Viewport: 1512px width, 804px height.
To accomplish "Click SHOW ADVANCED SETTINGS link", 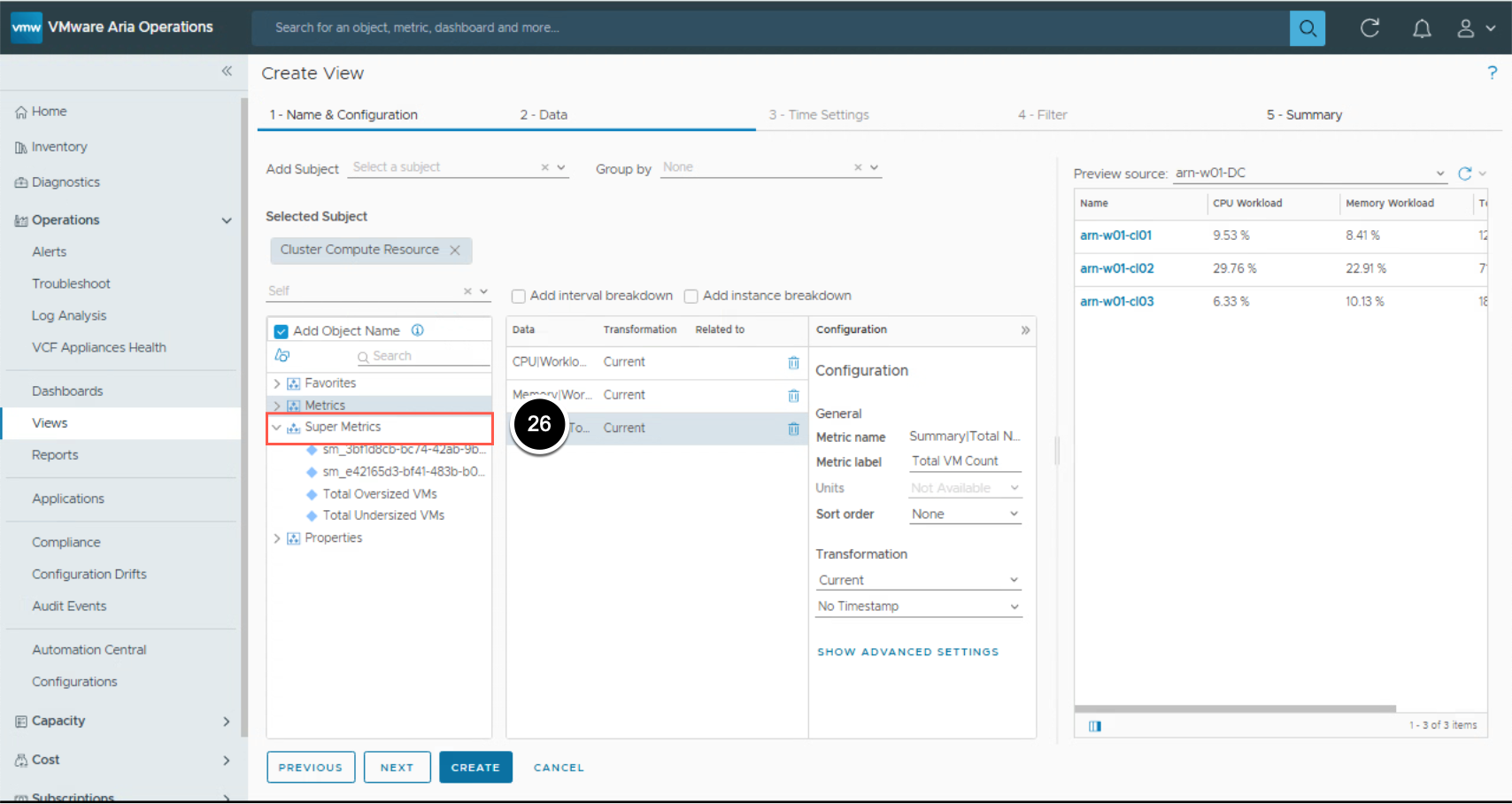I will pyautogui.click(x=907, y=652).
